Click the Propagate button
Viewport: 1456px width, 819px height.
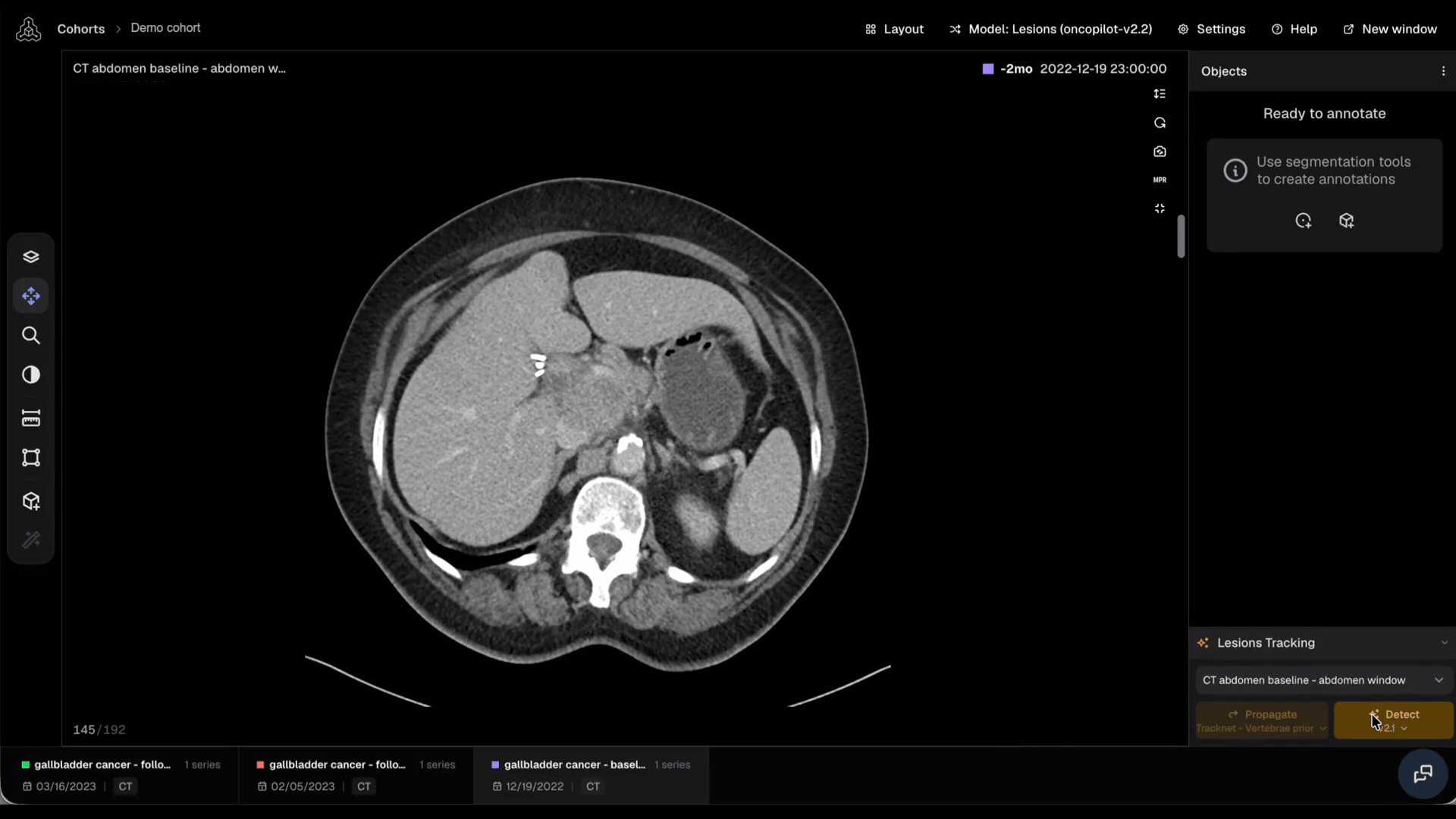(x=1263, y=714)
